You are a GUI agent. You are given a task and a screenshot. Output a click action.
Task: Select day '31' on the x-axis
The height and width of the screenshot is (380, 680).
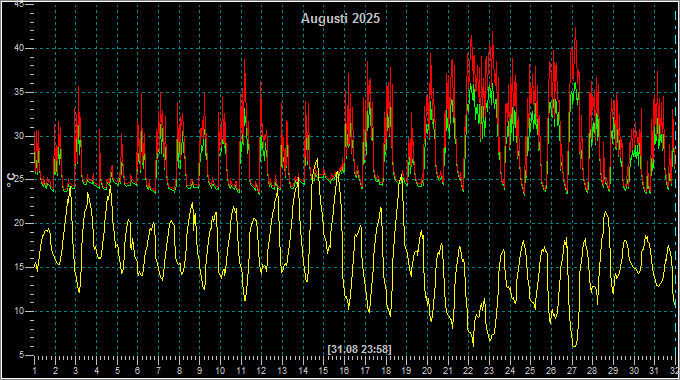pyautogui.click(x=654, y=371)
